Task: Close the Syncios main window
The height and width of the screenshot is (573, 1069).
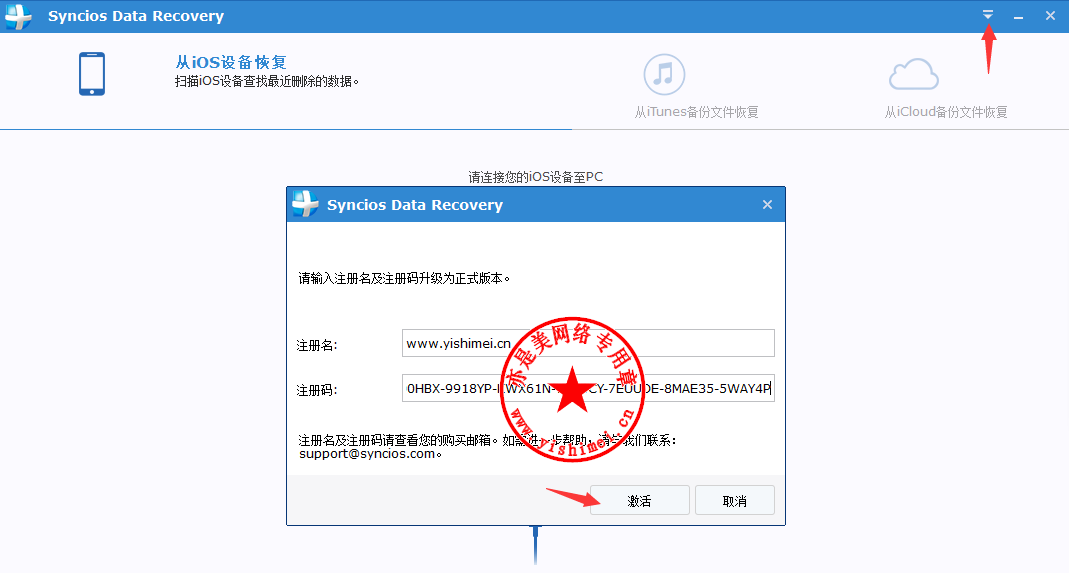Action: (x=1051, y=16)
